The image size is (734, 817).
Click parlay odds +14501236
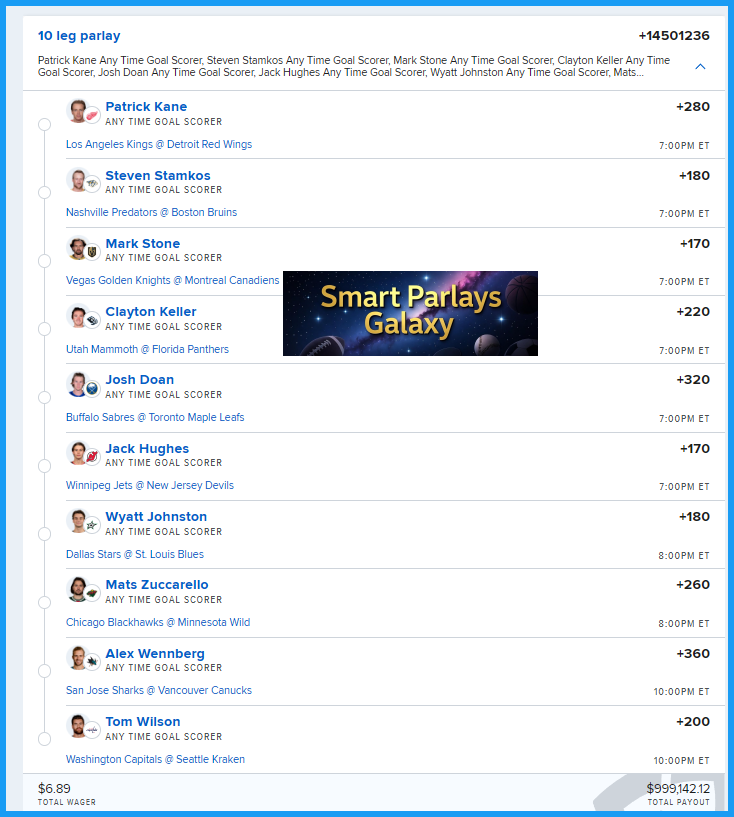coord(674,35)
